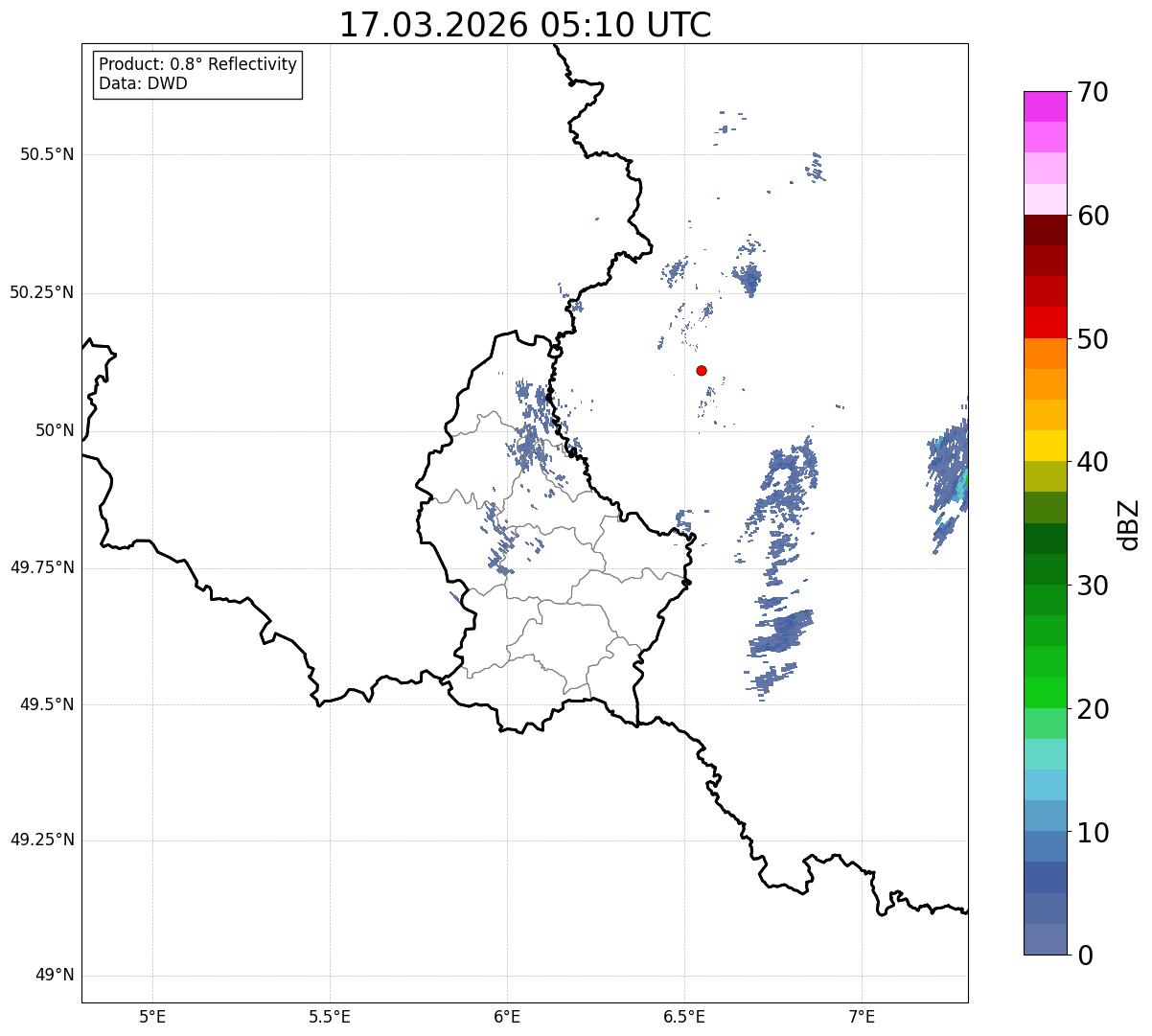Click the 7°E longitude label
This screenshot has height=1036, width=1152.
point(862,1016)
